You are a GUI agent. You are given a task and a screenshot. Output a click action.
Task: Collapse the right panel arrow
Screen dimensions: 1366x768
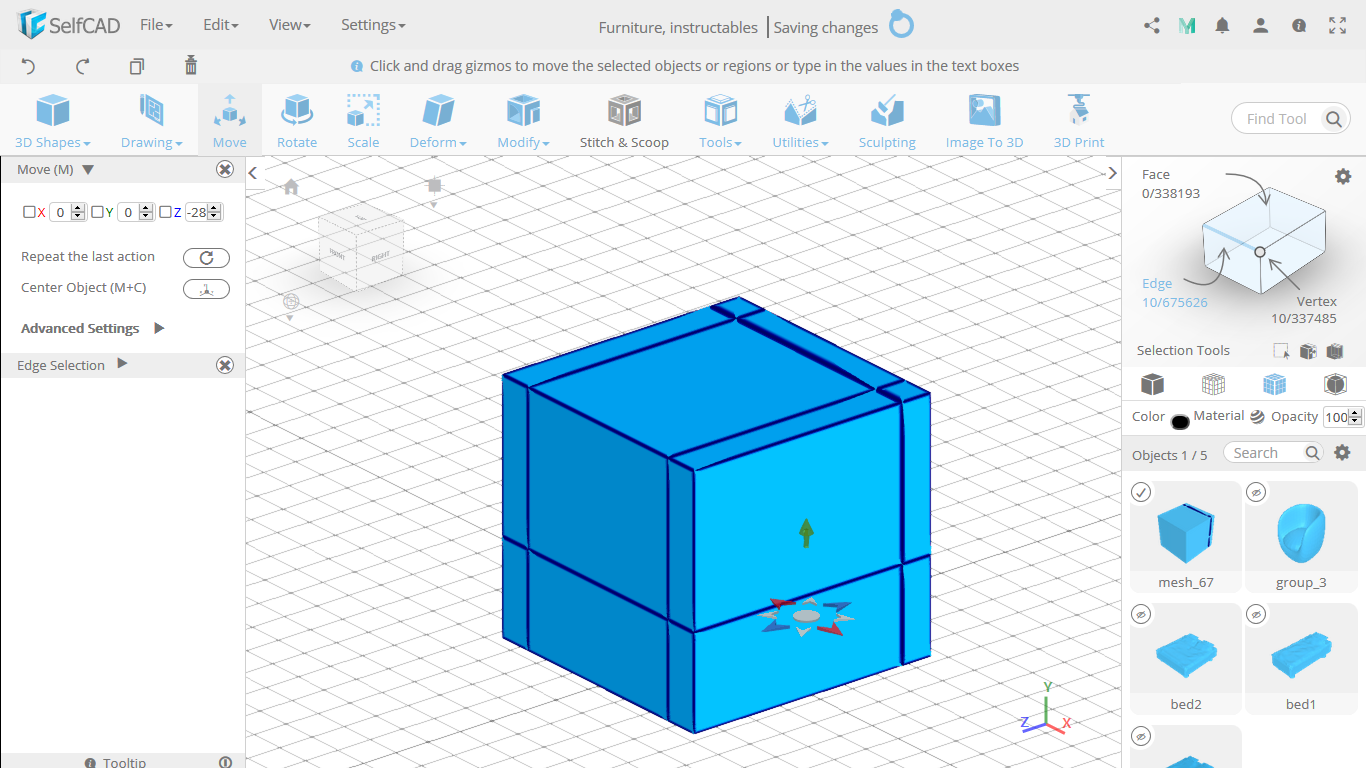click(1113, 173)
